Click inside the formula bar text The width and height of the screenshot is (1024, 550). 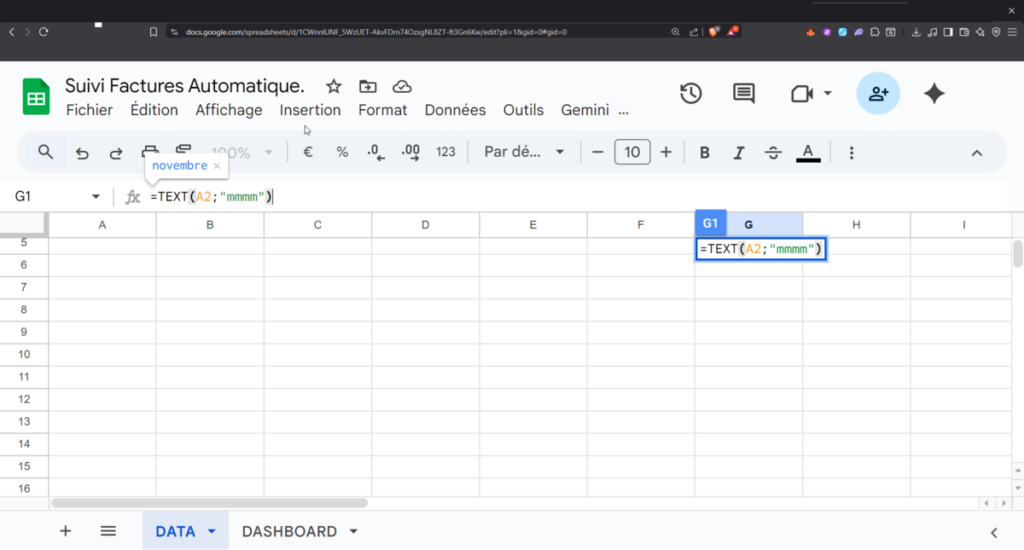(x=212, y=197)
